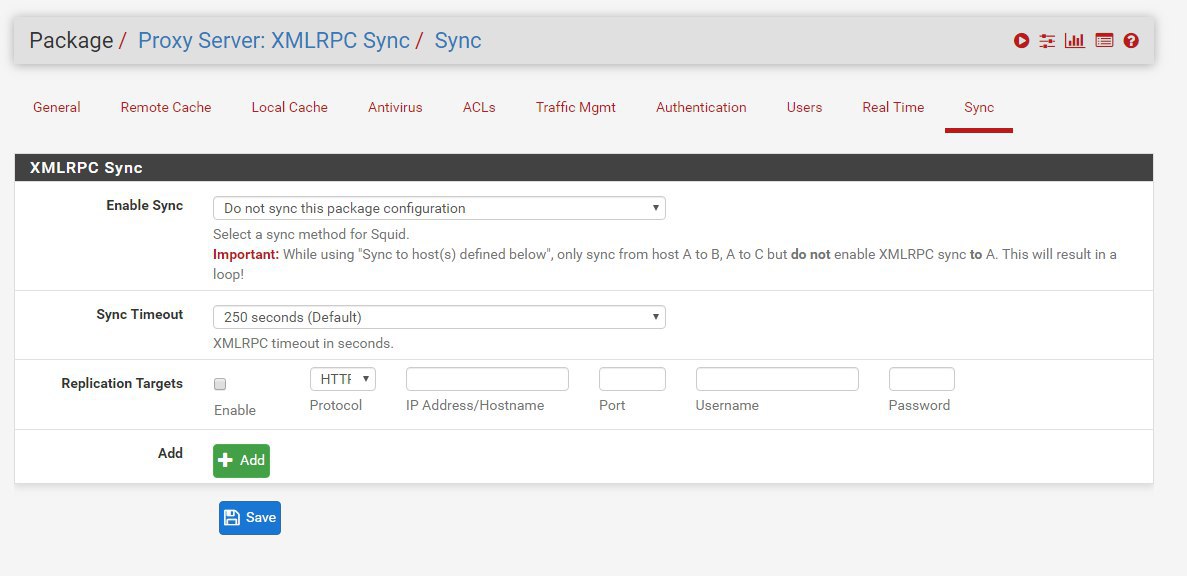
Task: Click the Enable Sync label
Action: pyautogui.click(x=145, y=205)
